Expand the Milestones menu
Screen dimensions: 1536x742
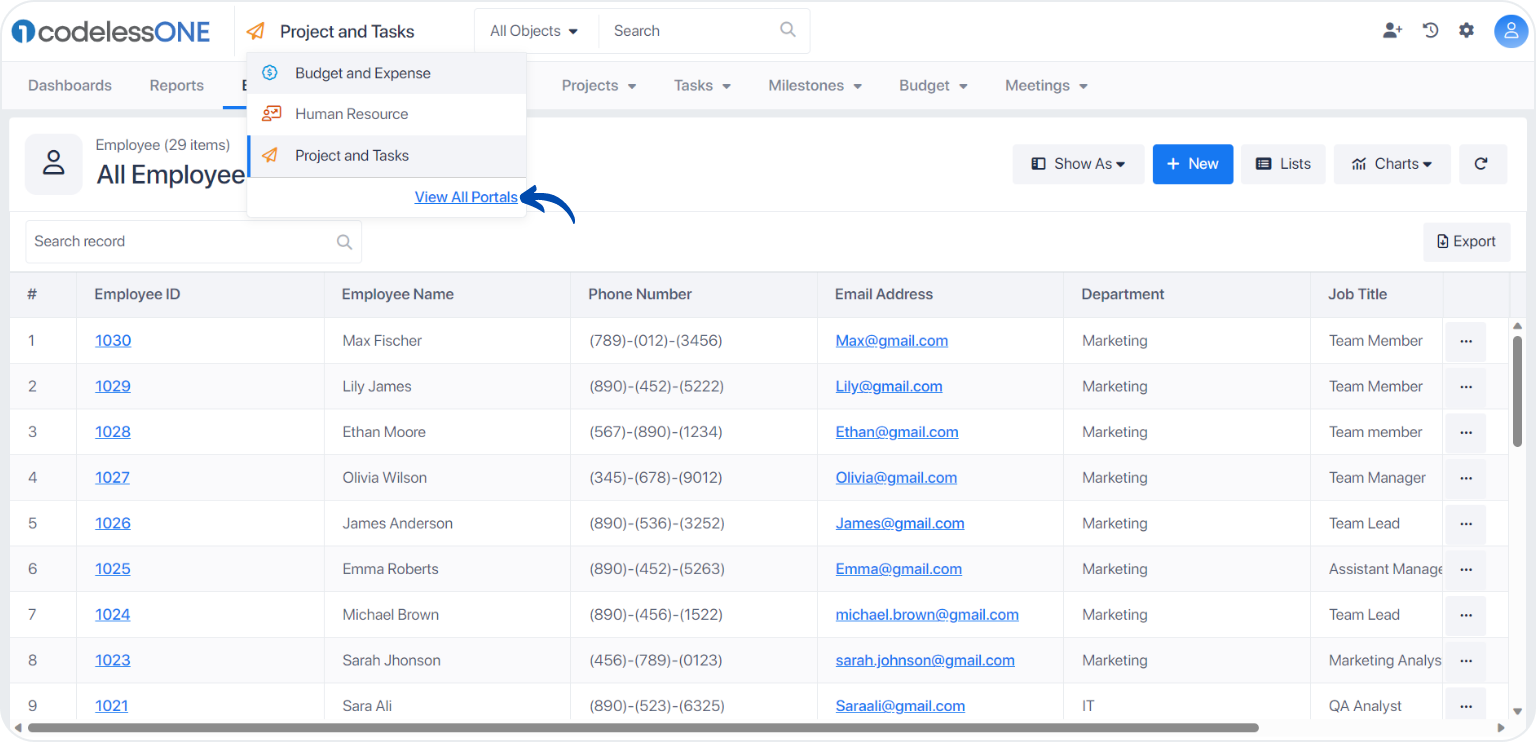(815, 86)
